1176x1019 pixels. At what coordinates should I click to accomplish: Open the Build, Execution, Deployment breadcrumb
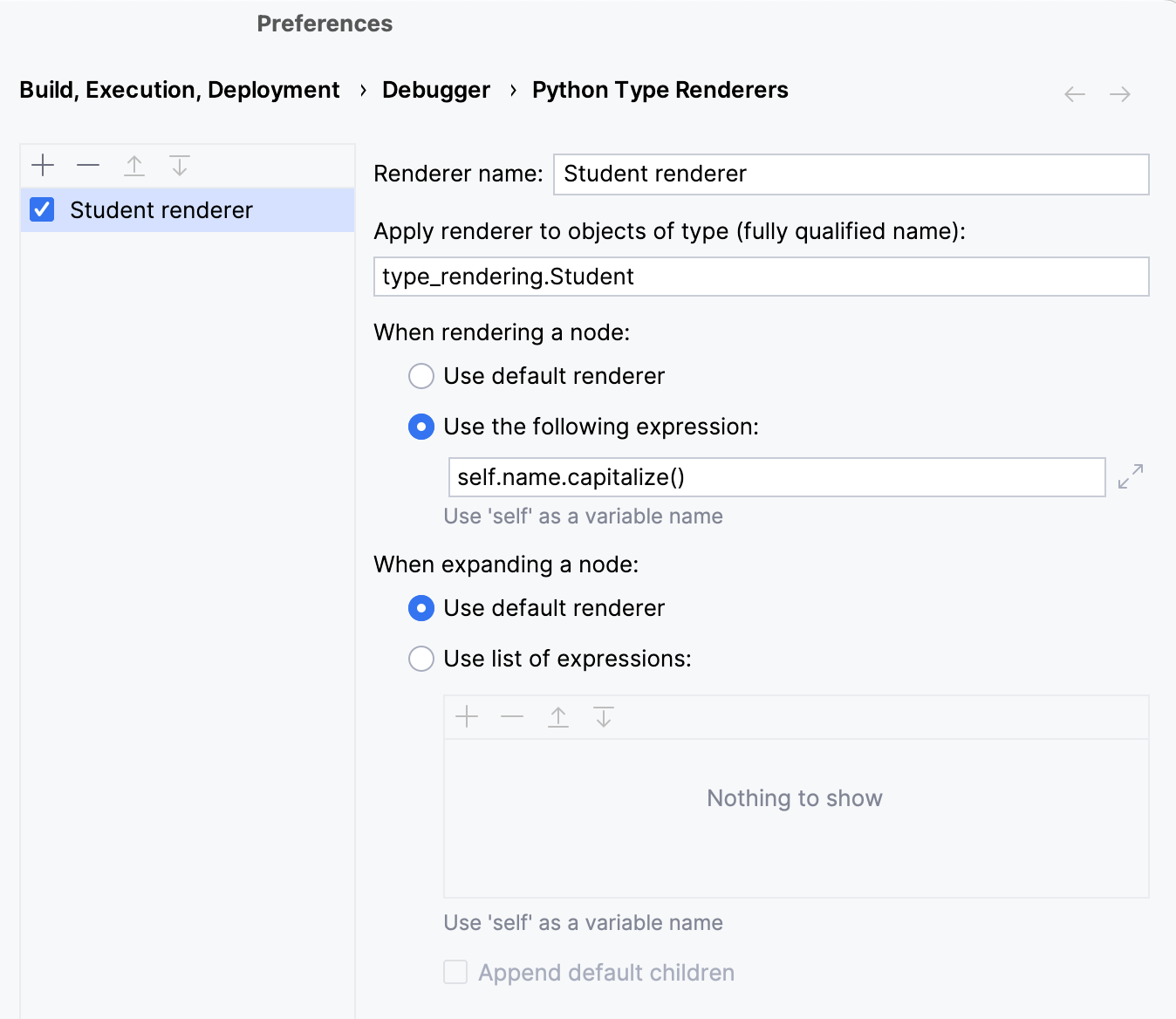tap(179, 89)
